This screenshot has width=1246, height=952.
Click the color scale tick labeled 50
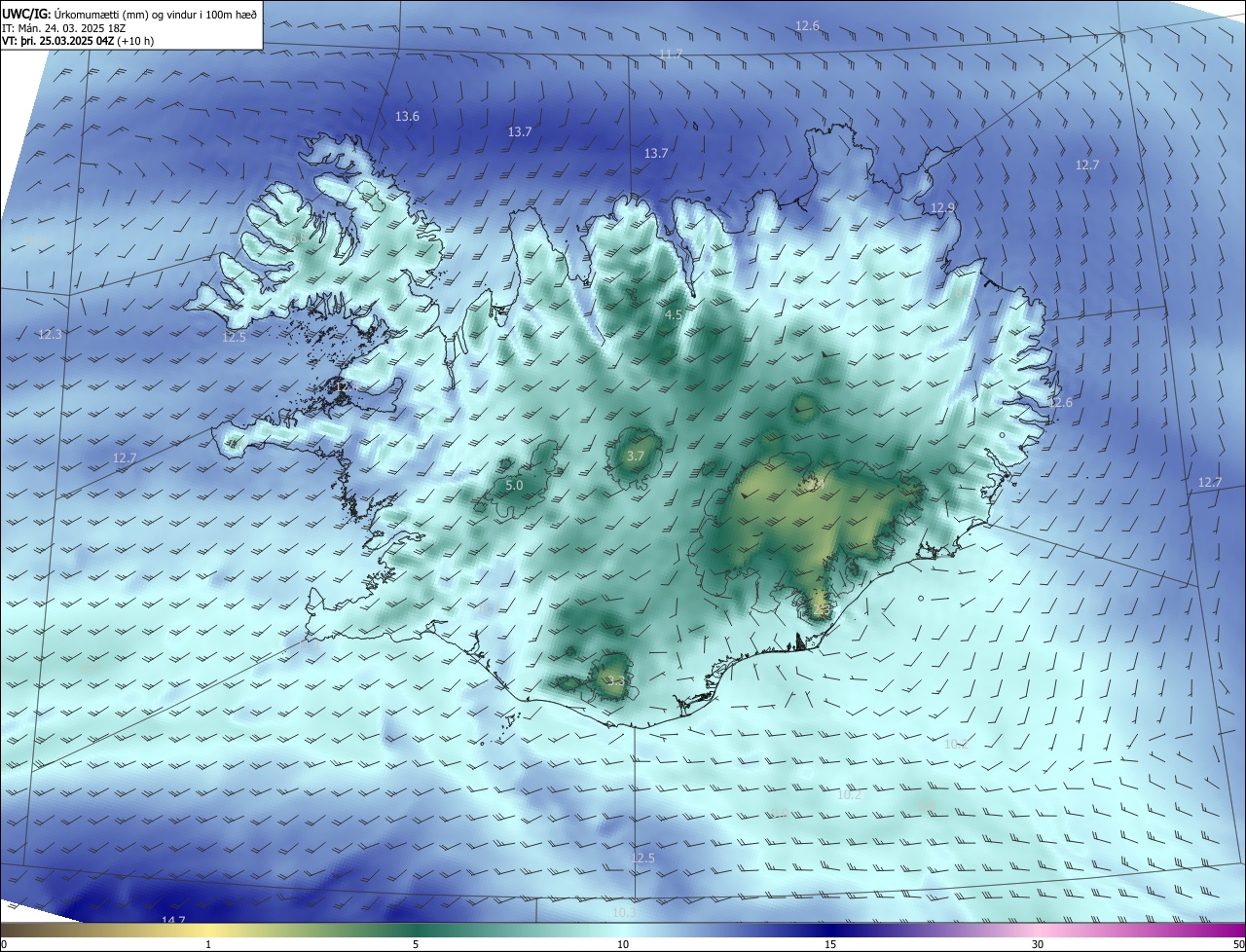click(1238, 944)
